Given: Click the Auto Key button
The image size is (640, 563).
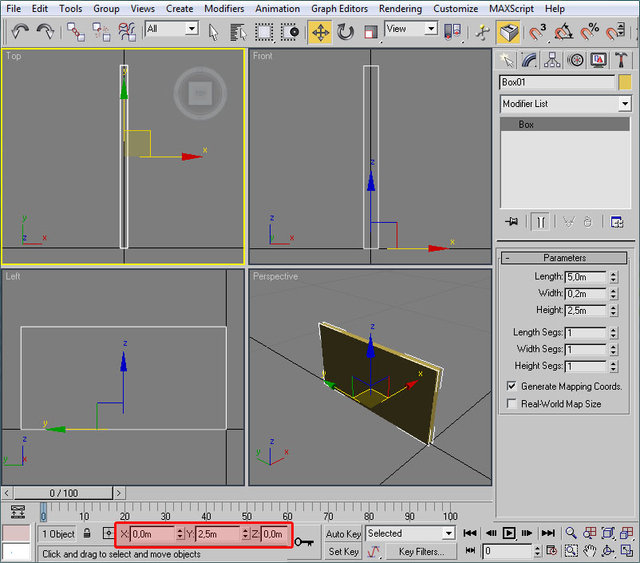Looking at the screenshot, I should (x=343, y=534).
